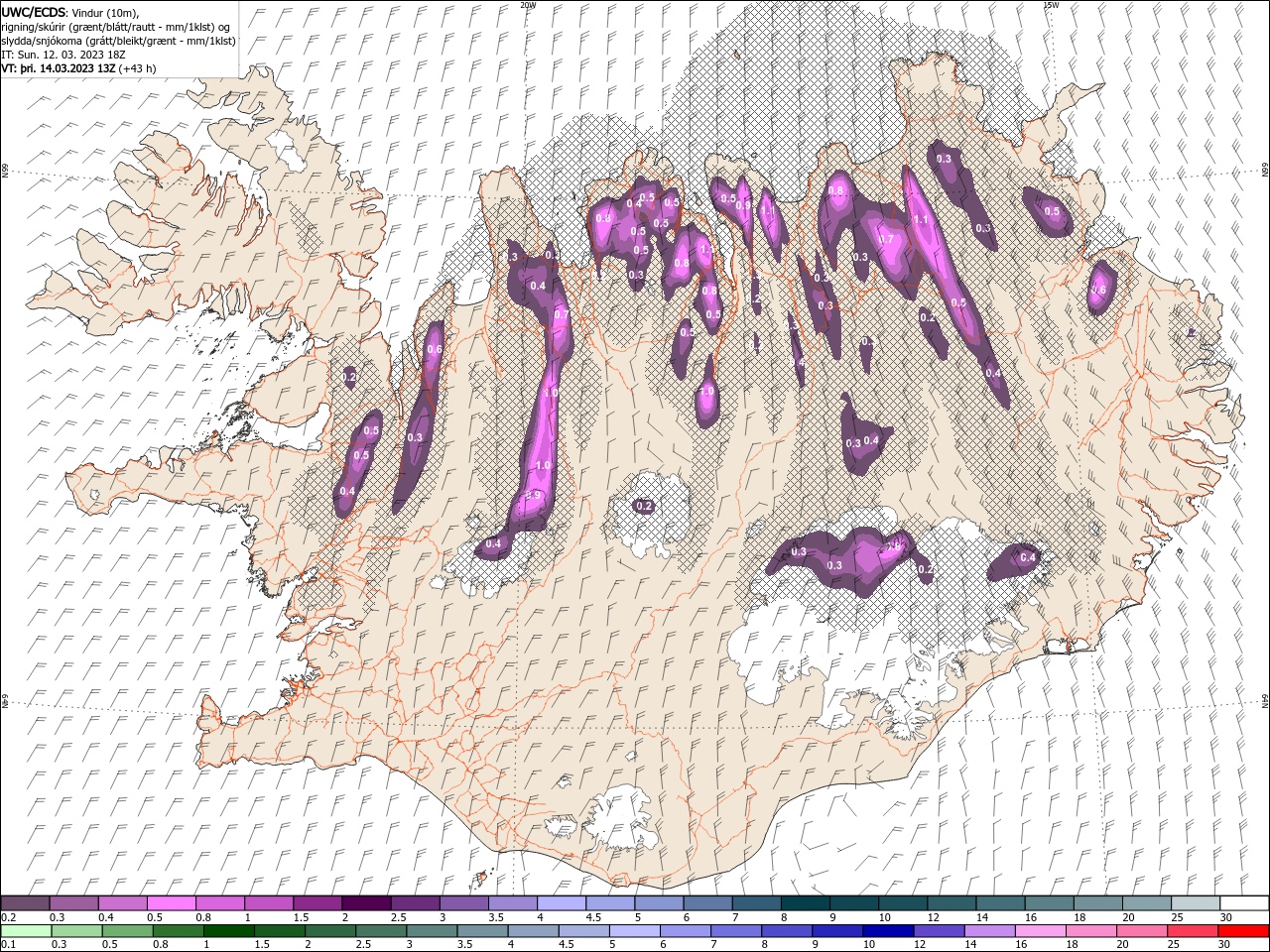The height and width of the screenshot is (952, 1270).
Task: Pick the violet swatch right of 12 in lower scale
Action: (939, 931)
